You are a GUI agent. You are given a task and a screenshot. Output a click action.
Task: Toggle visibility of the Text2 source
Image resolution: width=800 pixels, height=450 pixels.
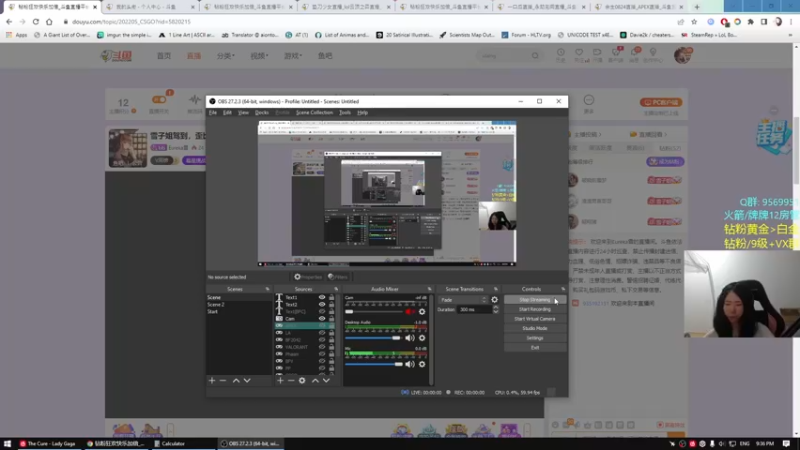click(x=322, y=305)
